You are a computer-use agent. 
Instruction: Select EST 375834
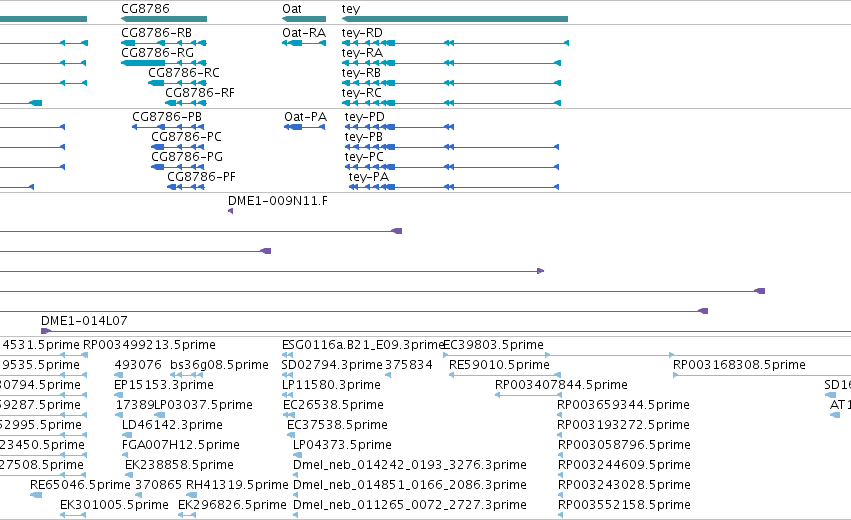coord(388,375)
